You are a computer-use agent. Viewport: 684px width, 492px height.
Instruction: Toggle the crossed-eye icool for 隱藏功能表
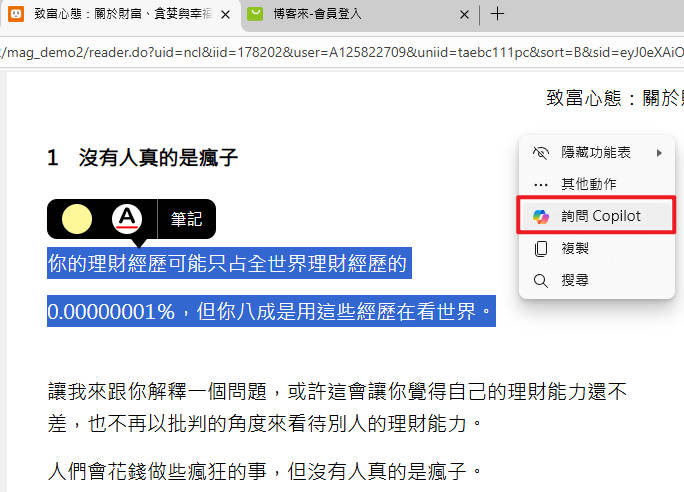click(541, 153)
